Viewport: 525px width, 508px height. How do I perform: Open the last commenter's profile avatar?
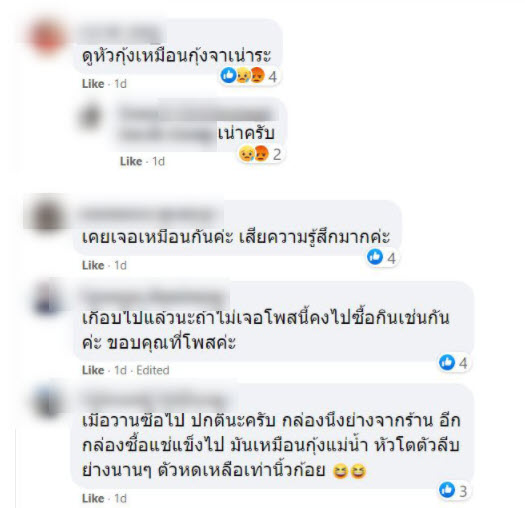48,400
